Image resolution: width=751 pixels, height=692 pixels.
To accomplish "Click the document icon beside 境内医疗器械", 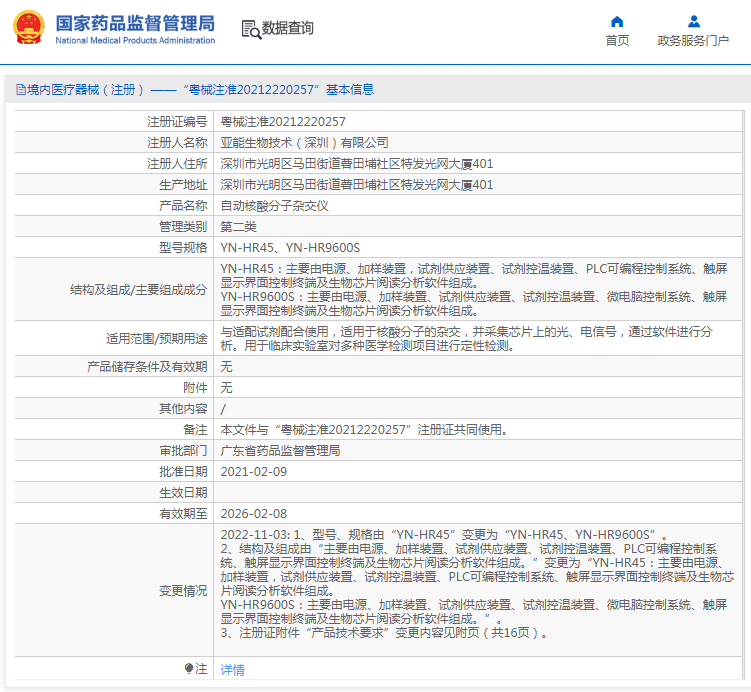I will coord(21,90).
